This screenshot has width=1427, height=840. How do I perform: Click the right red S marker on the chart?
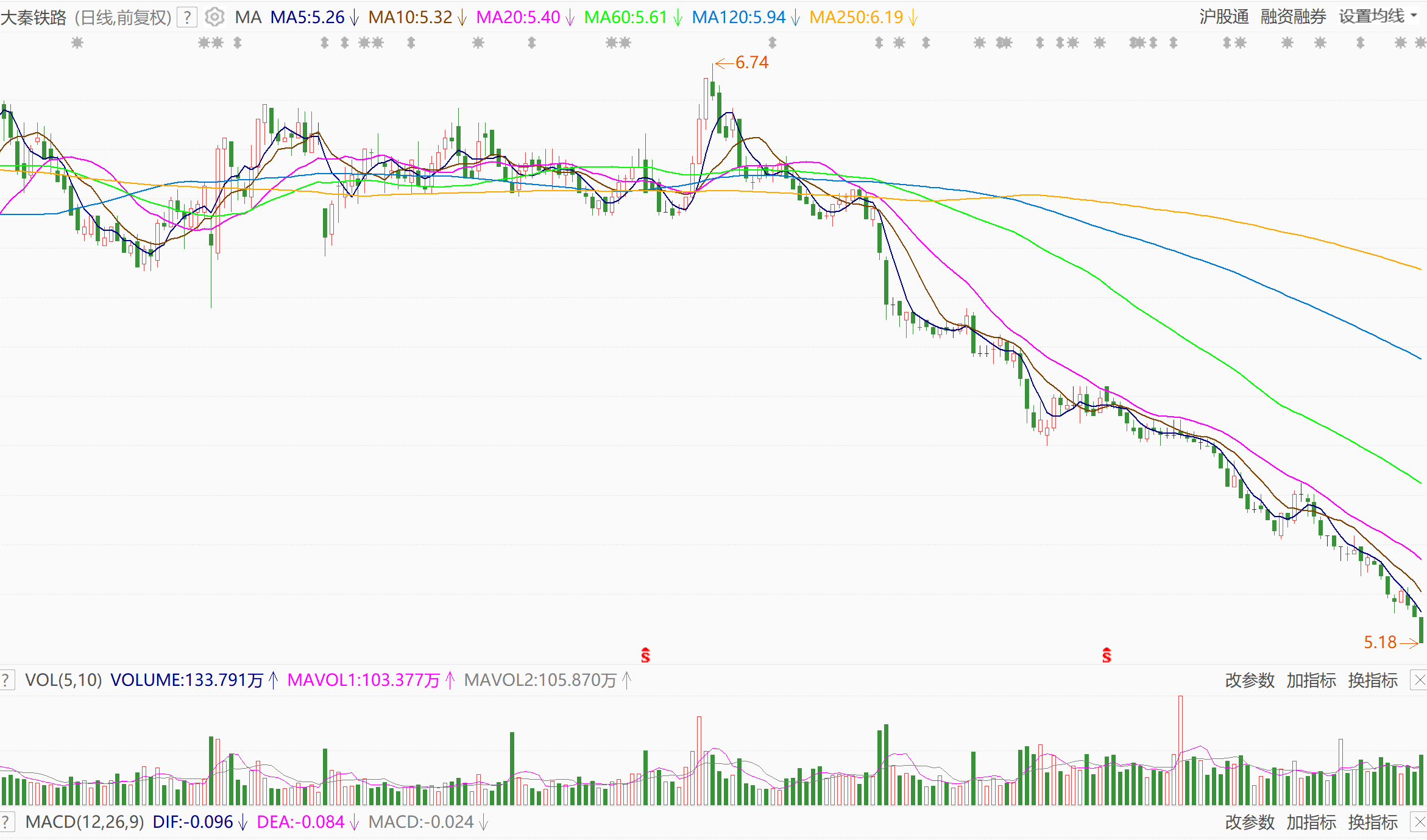click(1107, 655)
